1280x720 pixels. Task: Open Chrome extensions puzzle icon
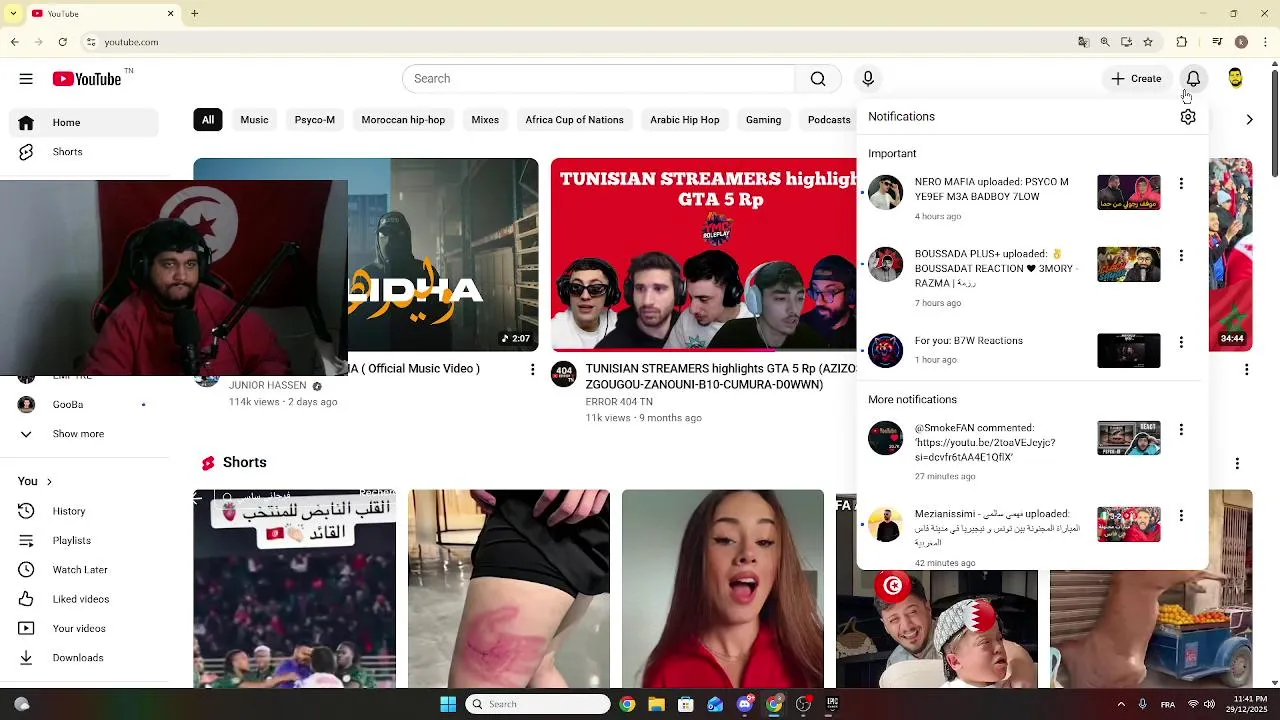(1182, 42)
